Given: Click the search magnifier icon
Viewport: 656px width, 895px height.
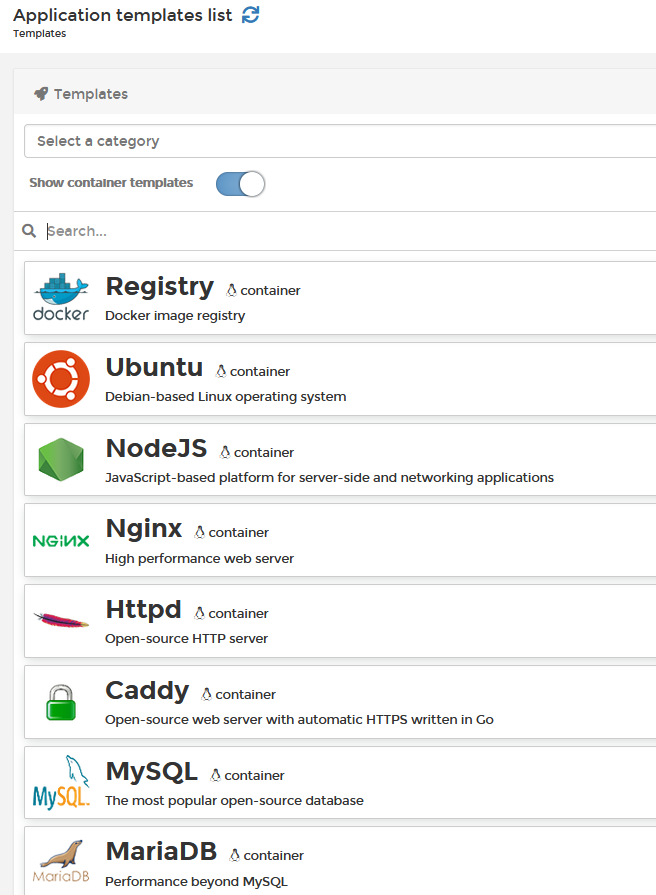Looking at the screenshot, I should (30, 231).
